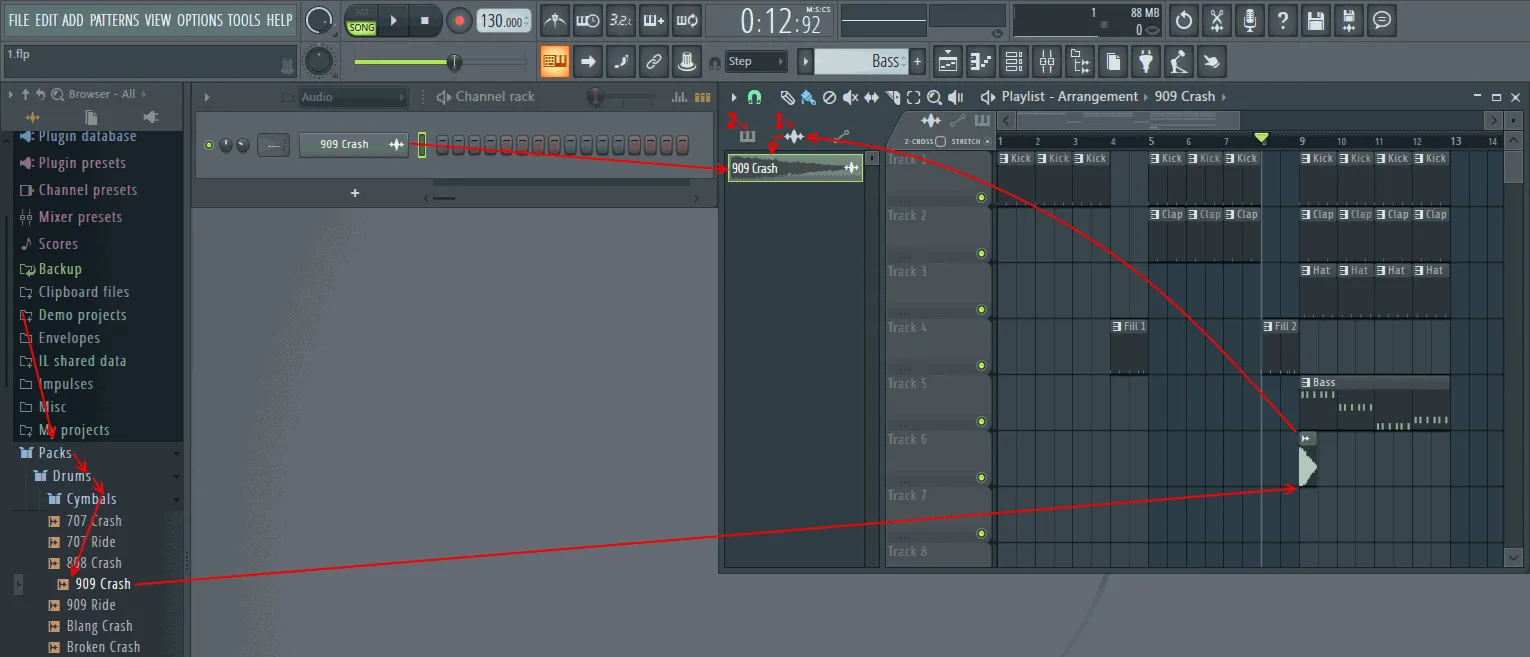This screenshot has height=657, width=1530.
Task: Click the link/multilink controllers icon
Action: pyautogui.click(x=654, y=62)
